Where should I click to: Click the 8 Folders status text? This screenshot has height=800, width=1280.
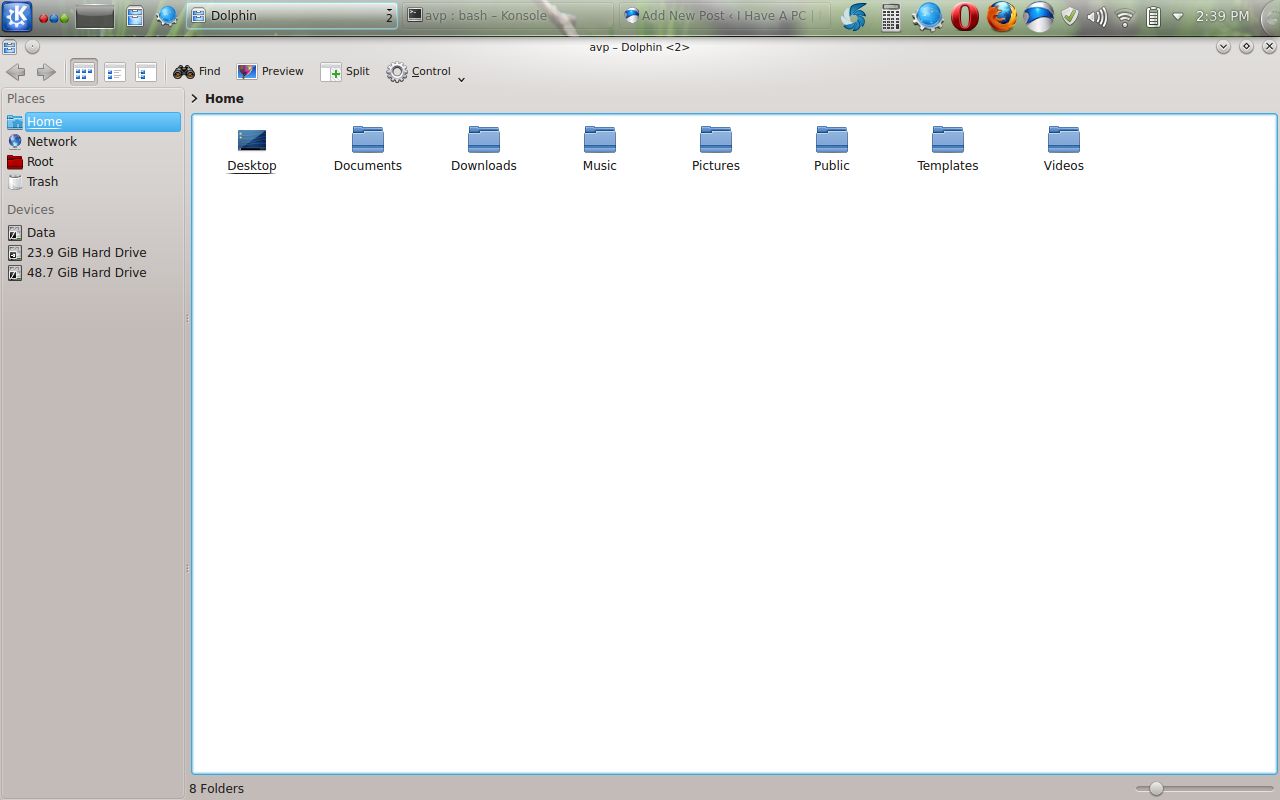click(217, 788)
